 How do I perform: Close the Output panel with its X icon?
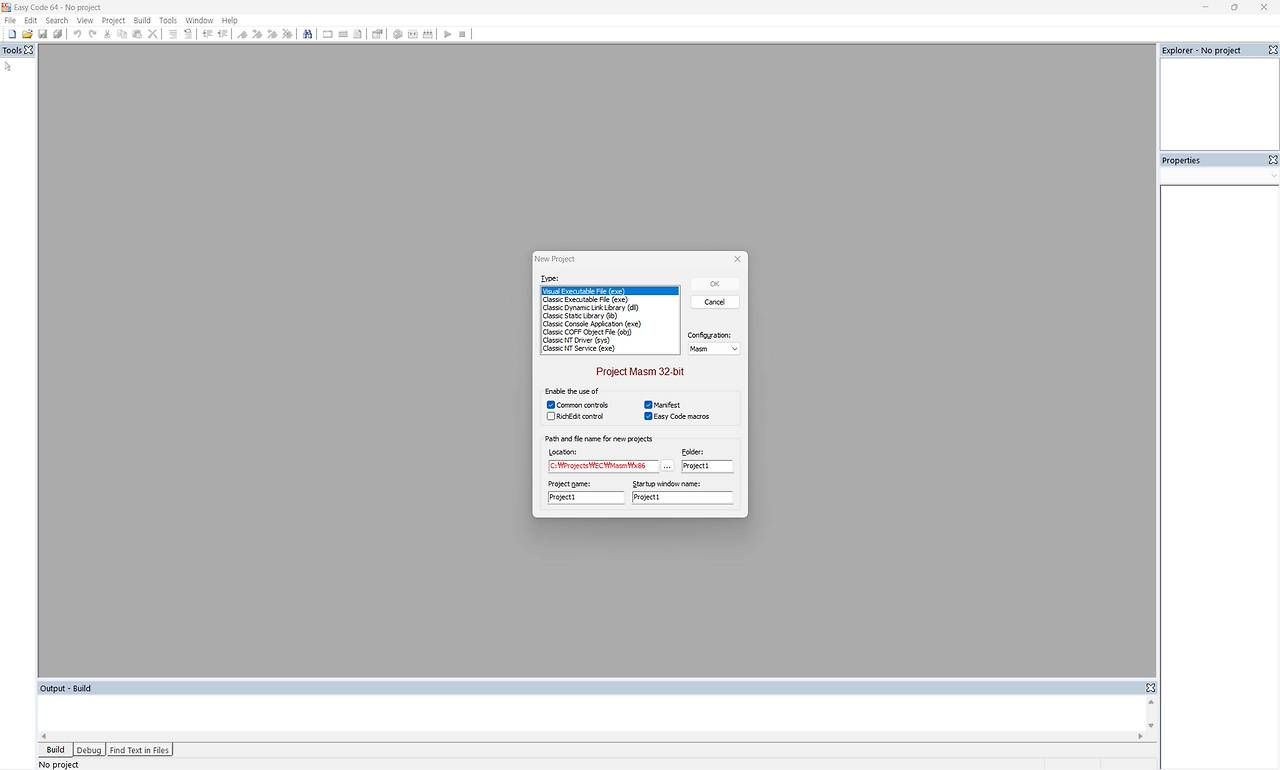point(1150,688)
